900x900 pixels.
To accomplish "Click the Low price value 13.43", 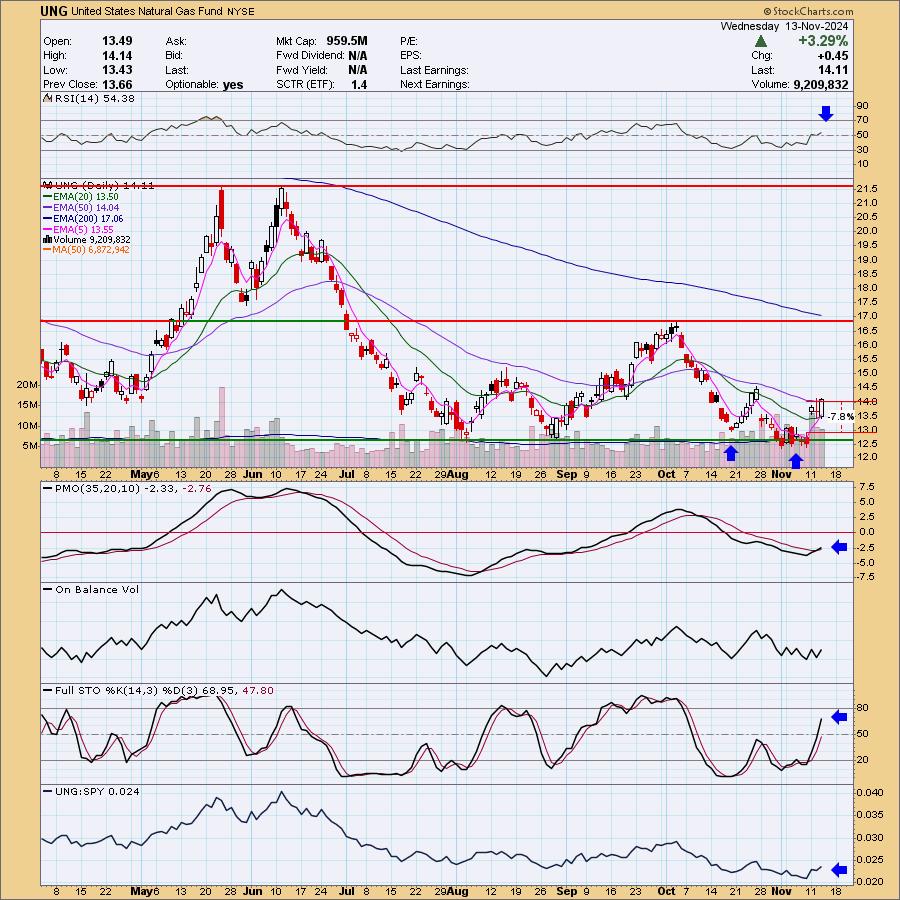I will [117, 70].
